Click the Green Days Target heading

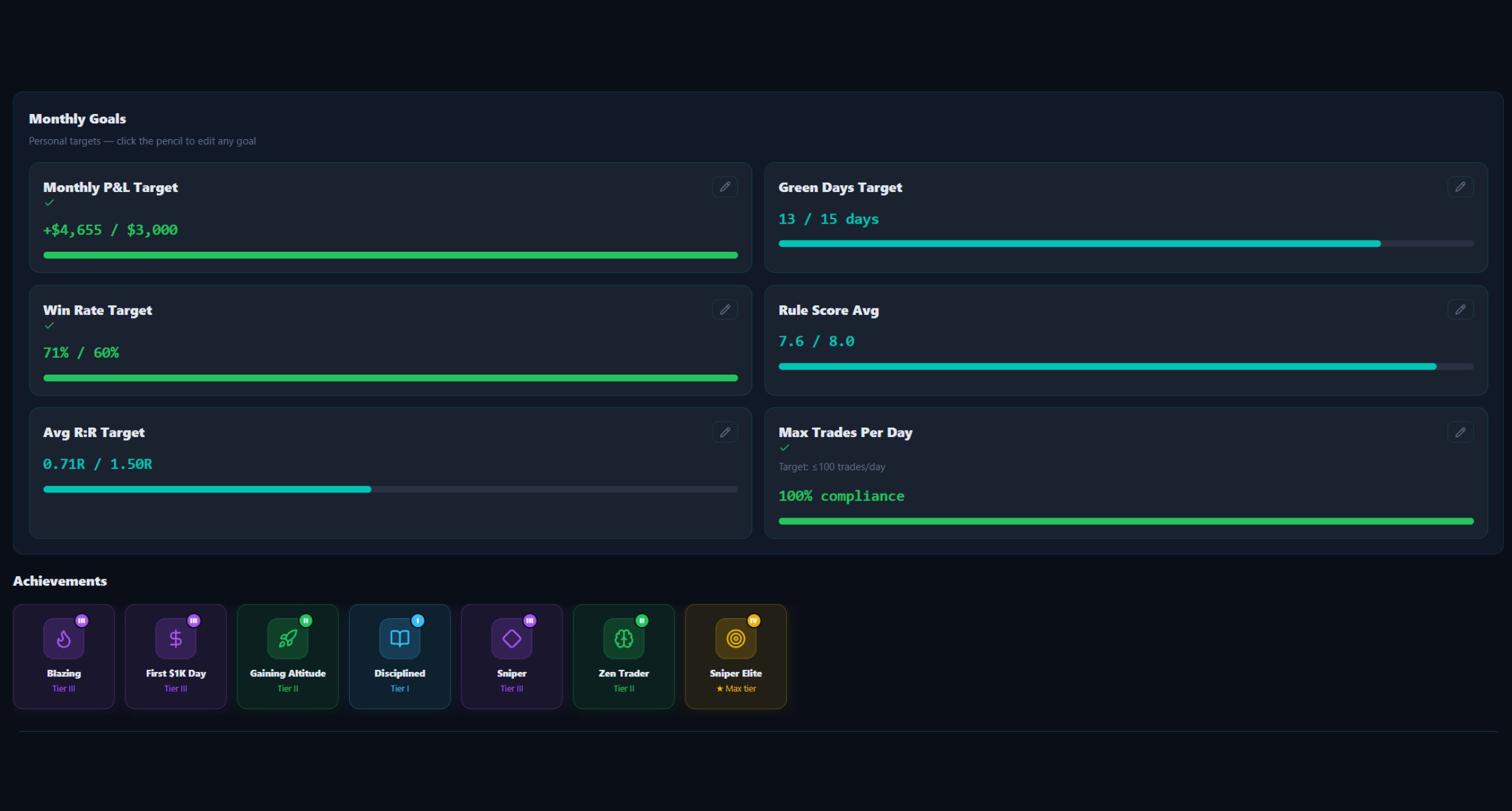coord(840,188)
